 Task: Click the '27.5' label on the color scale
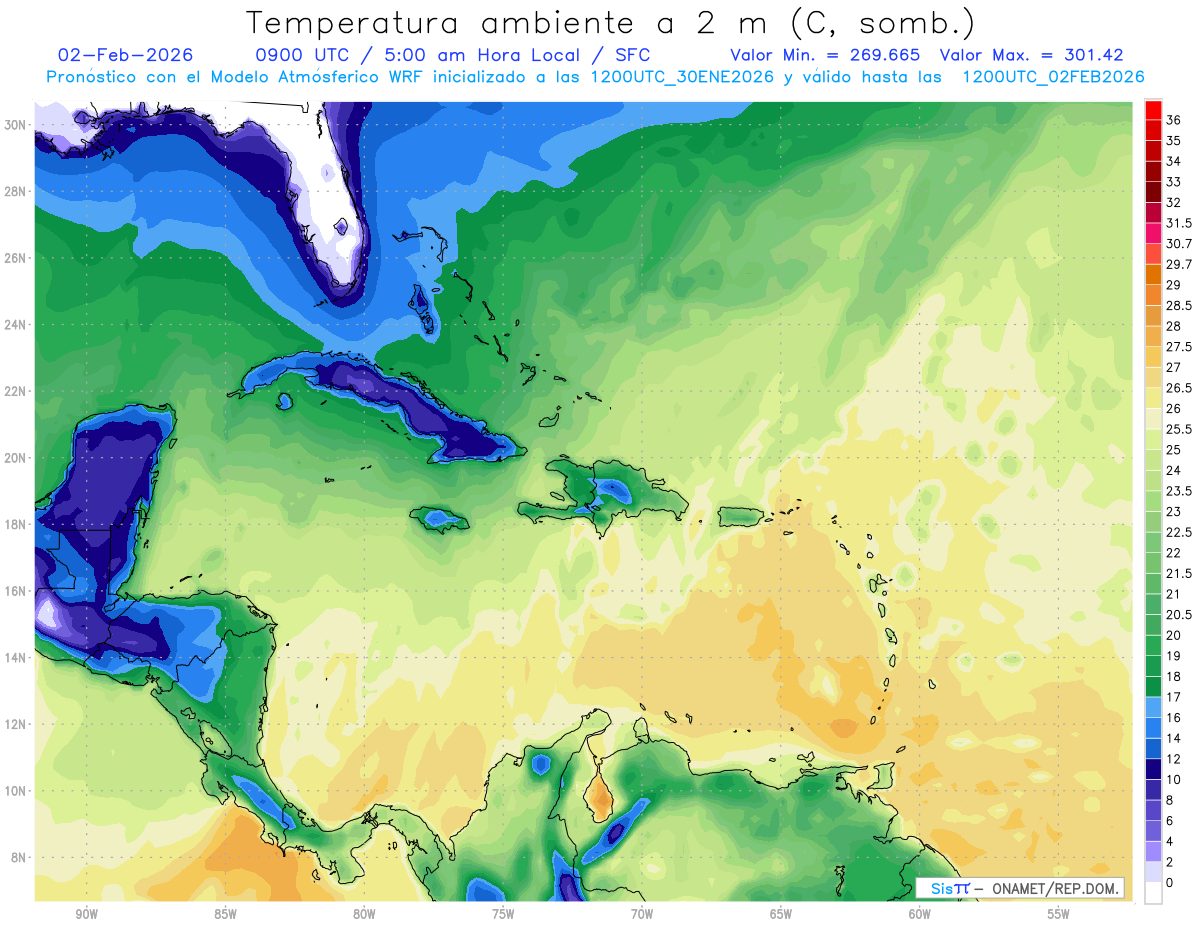pyautogui.click(x=1179, y=347)
